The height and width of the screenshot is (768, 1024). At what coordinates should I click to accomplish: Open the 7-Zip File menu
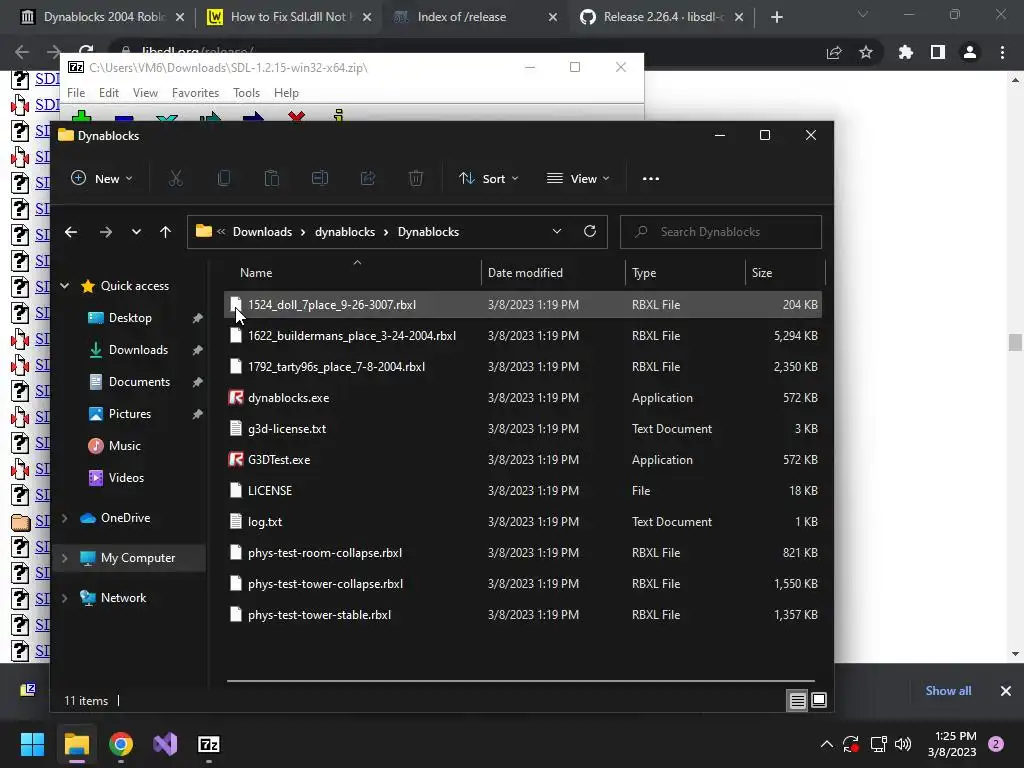pos(76,93)
